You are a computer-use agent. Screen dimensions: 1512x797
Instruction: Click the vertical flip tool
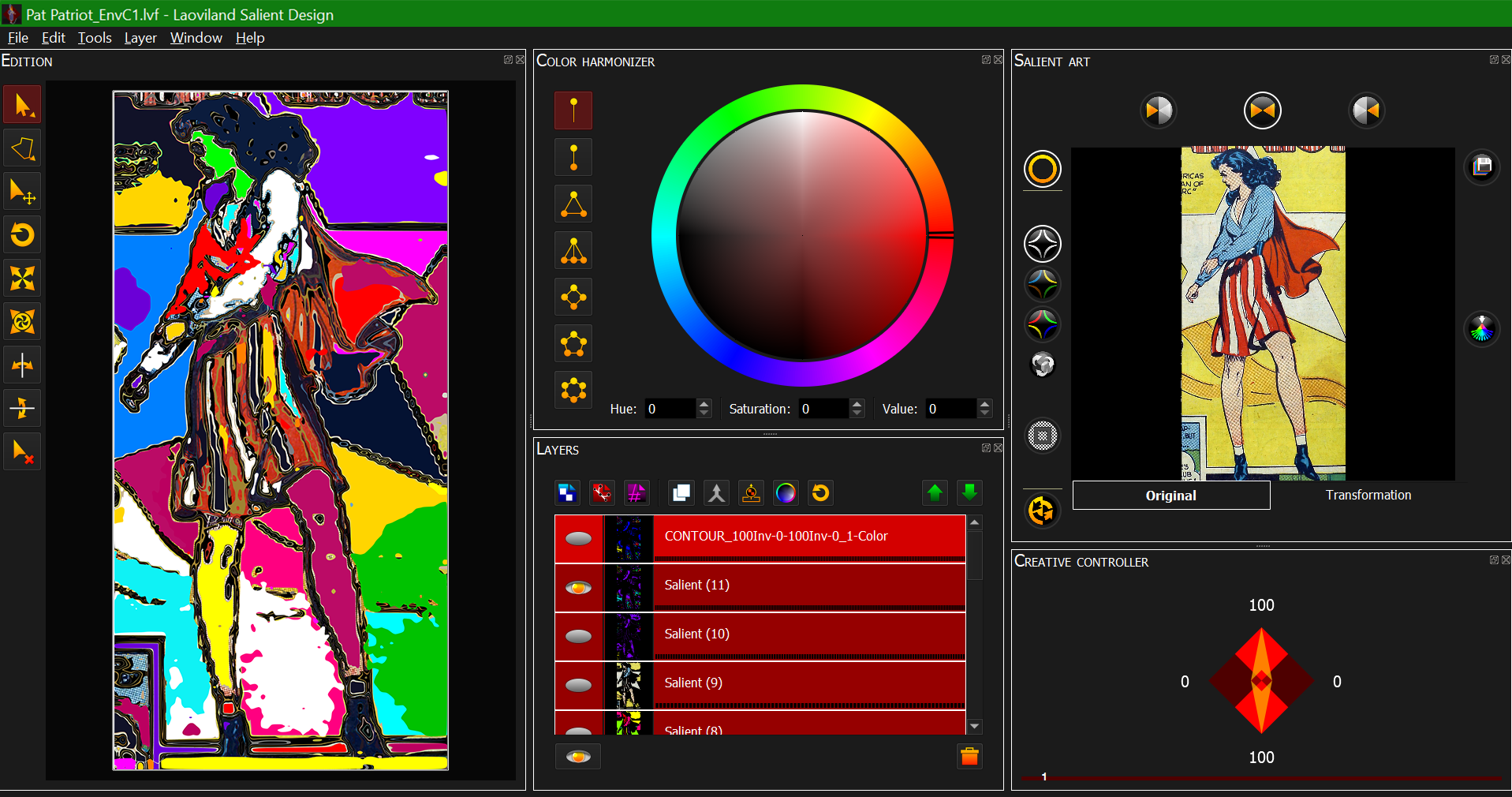coord(22,408)
